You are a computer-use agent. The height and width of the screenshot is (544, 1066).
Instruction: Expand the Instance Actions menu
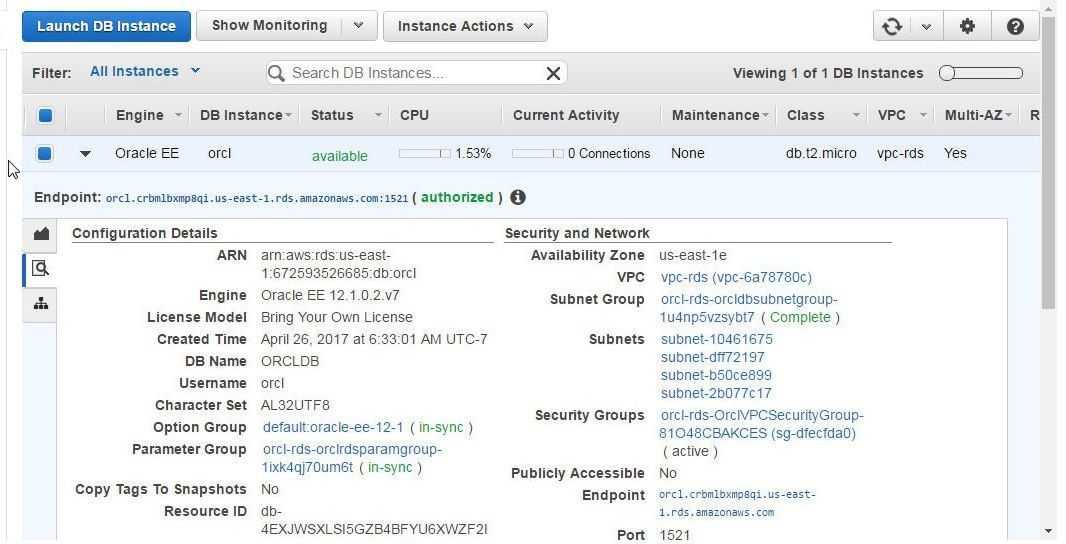coord(465,27)
